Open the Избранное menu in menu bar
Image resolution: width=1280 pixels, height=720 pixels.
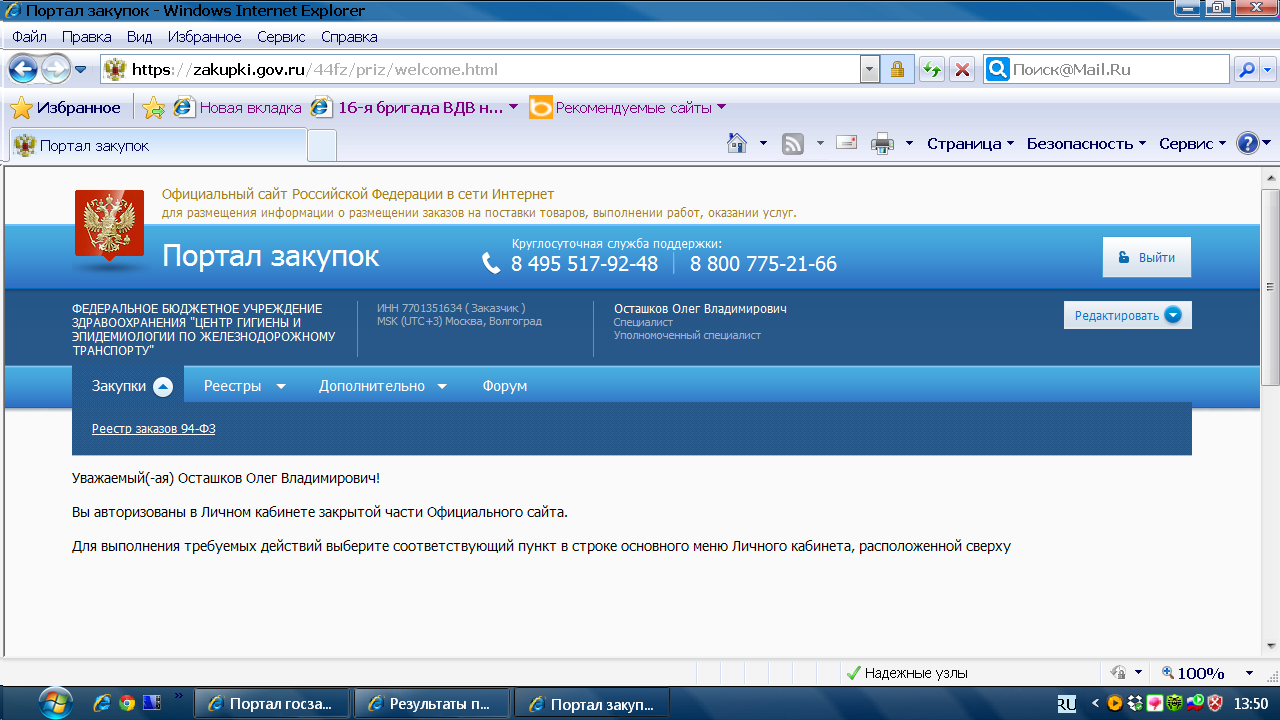coord(204,36)
